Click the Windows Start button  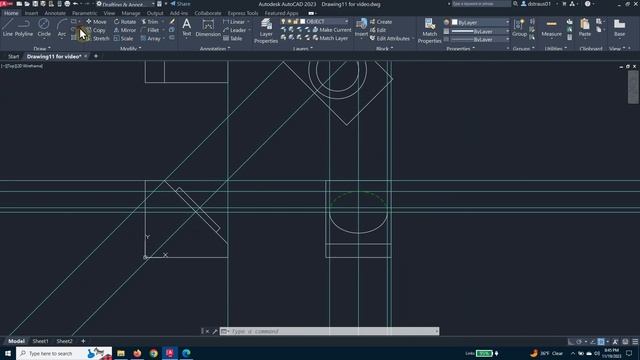(7, 353)
